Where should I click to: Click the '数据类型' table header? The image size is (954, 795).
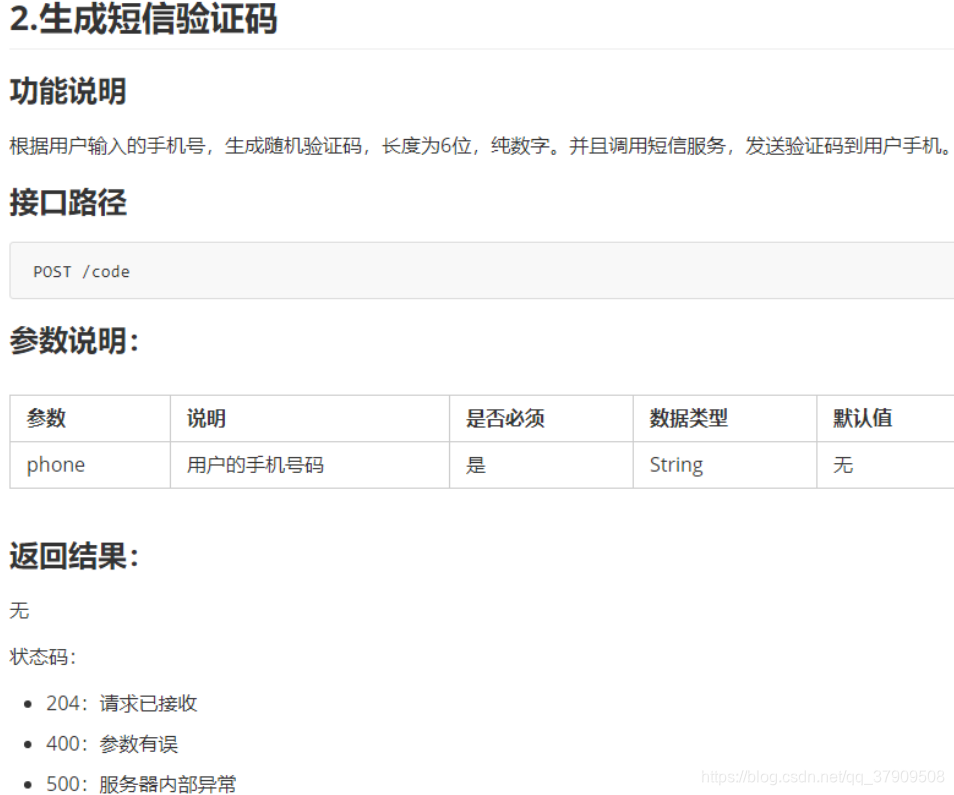(725, 418)
